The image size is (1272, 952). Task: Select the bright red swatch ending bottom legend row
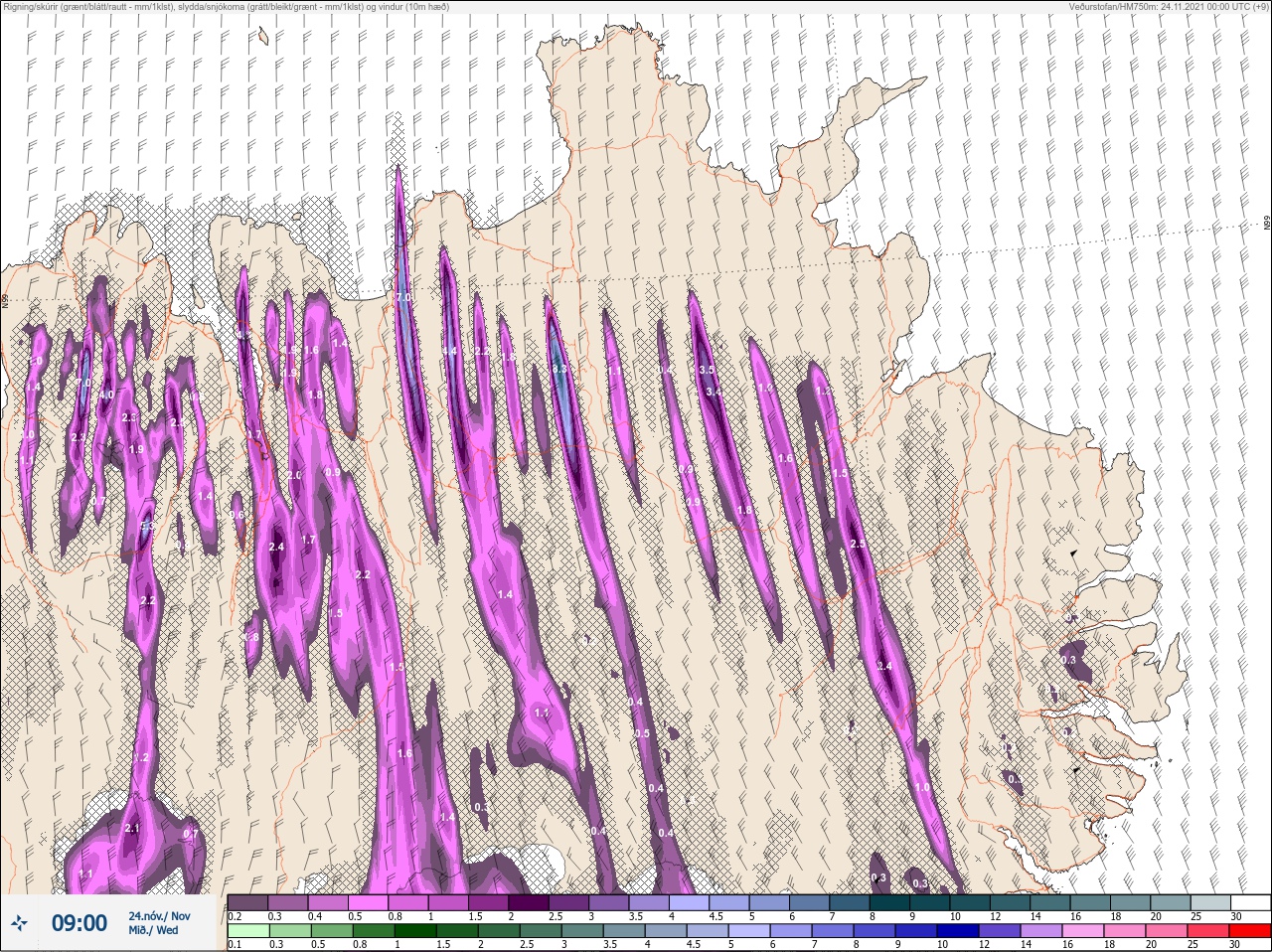(x=1249, y=931)
